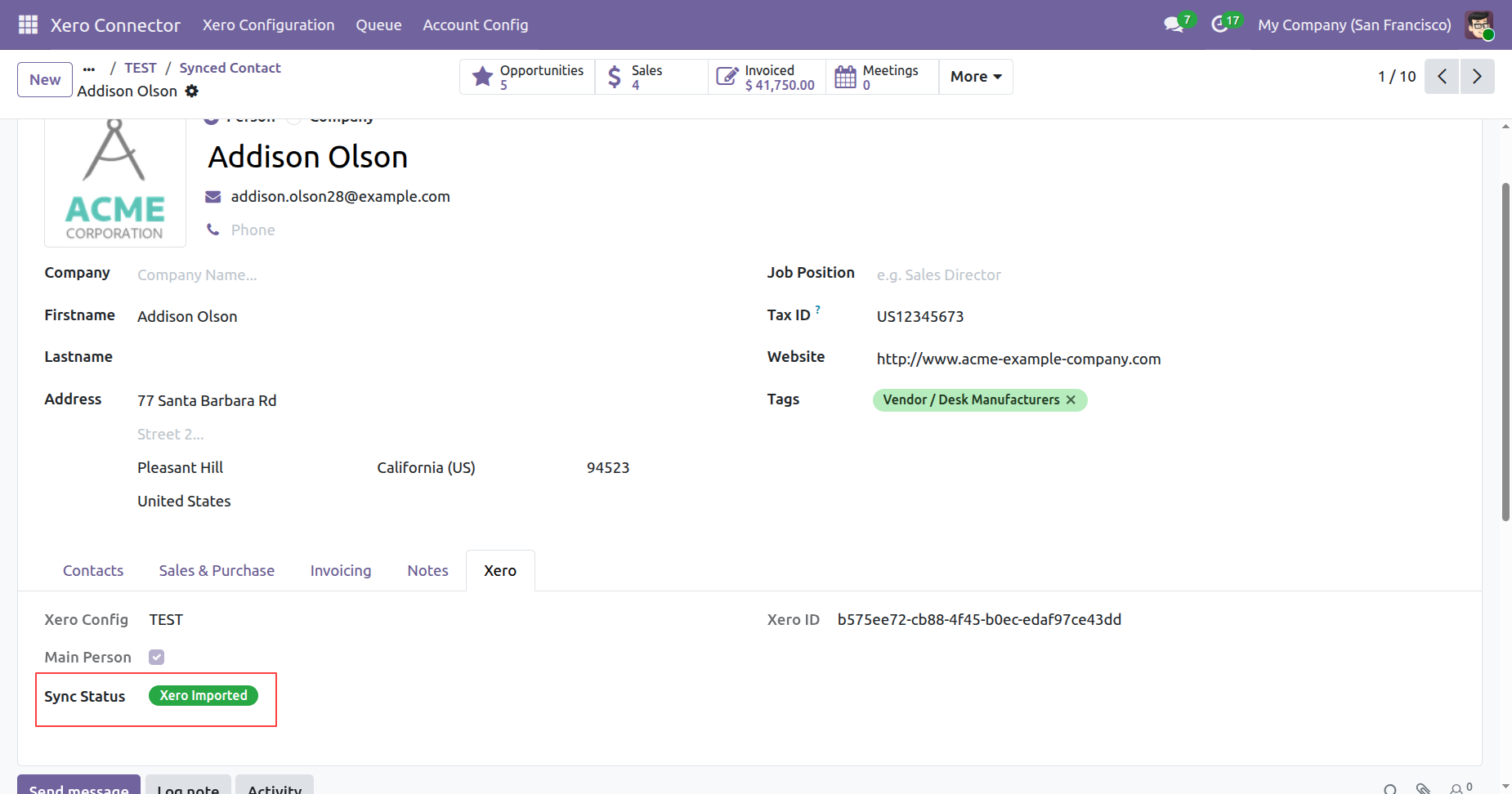Click the street field 77 Santa Barbara Rd

[x=207, y=401]
